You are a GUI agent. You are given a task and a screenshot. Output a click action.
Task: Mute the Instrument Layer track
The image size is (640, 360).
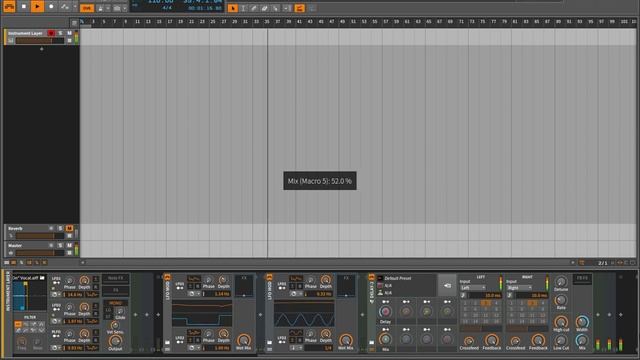tap(69, 33)
